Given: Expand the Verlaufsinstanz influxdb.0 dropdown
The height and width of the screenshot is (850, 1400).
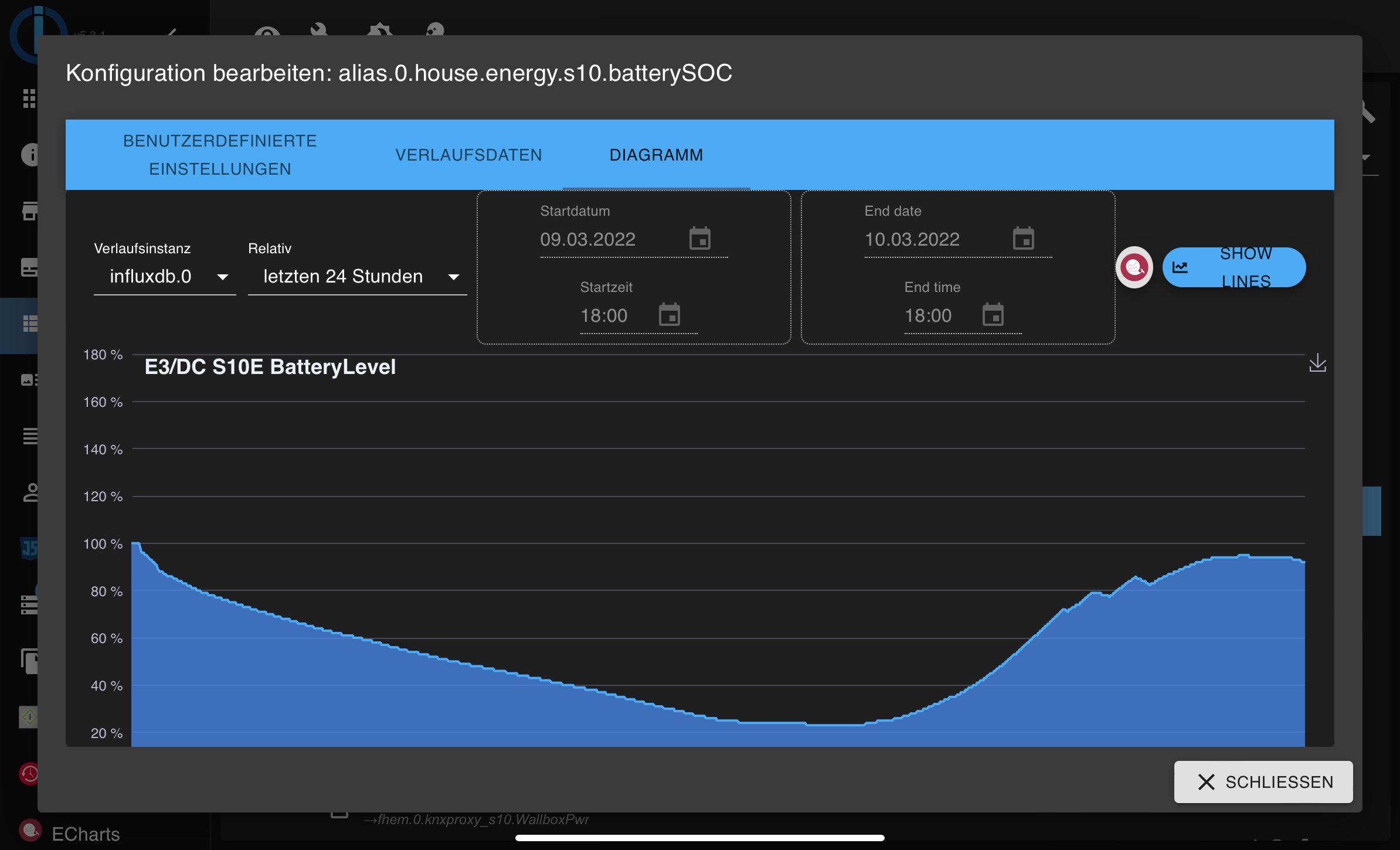Looking at the screenshot, I should tap(165, 277).
